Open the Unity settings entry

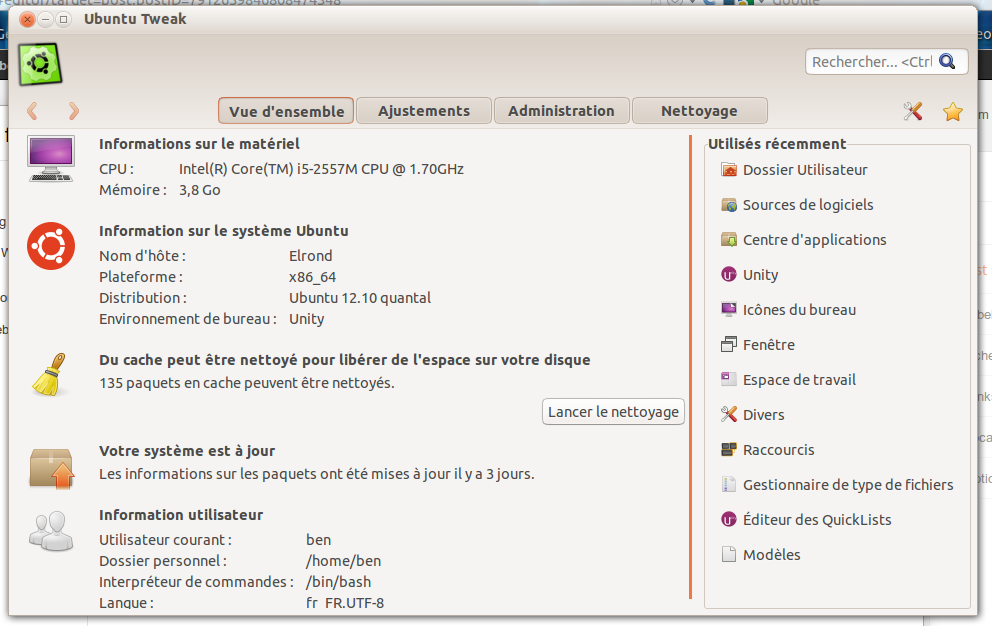760,275
